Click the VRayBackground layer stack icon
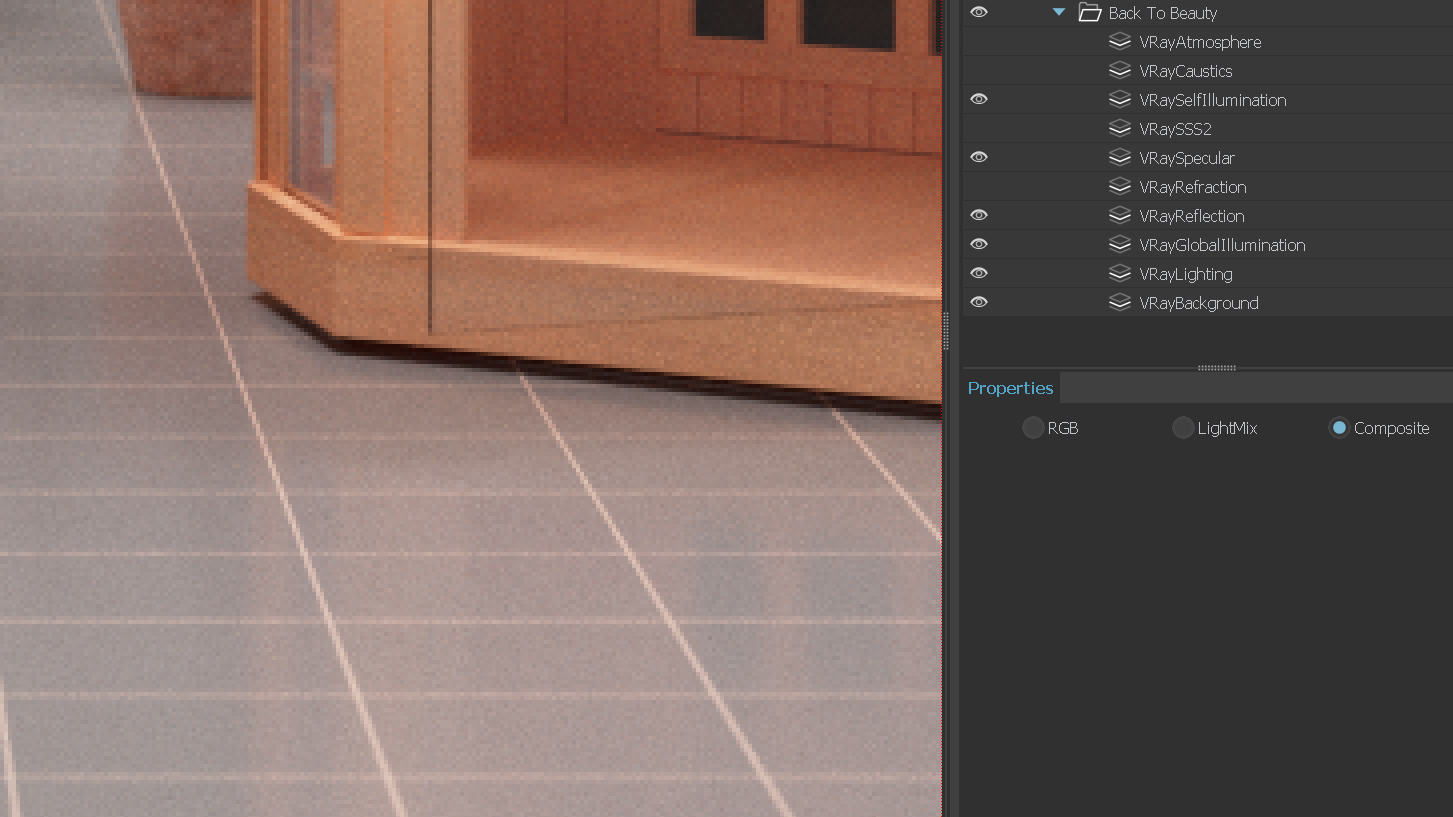Screen dimensions: 1453x817 1120,303
